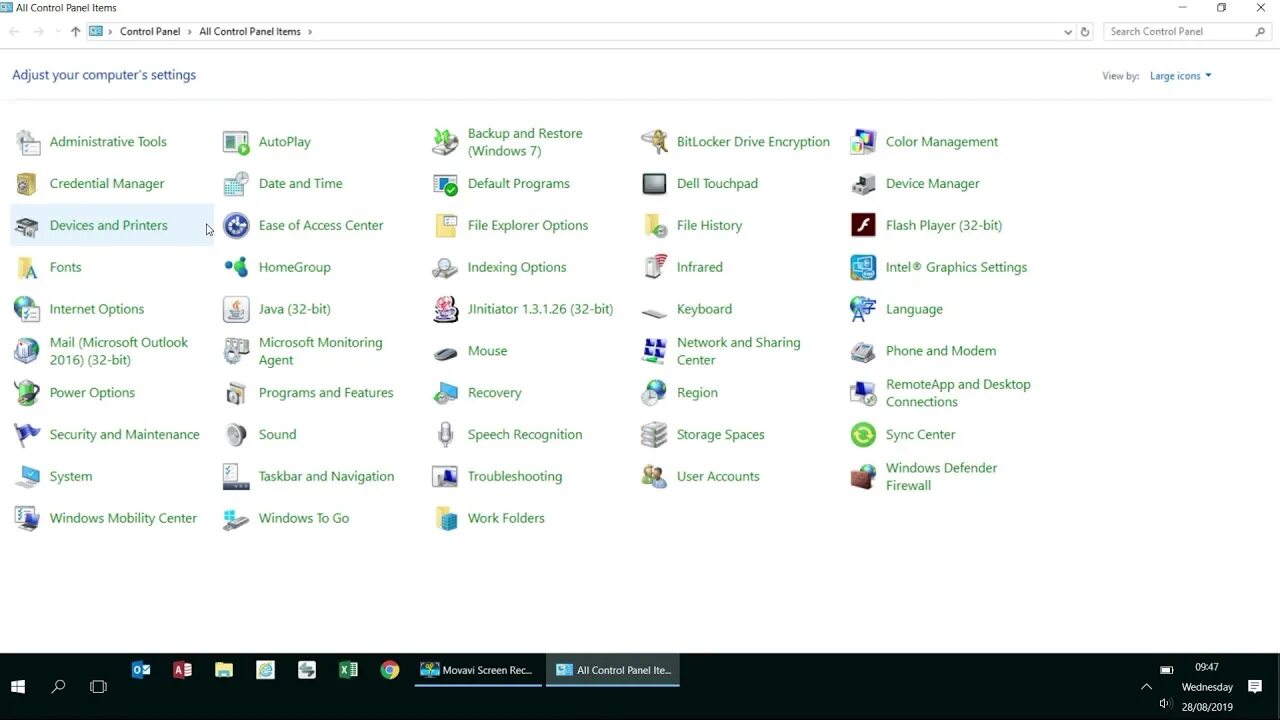1280x720 pixels.
Task: Open the Task View button on taskbar
Action: [x=98, y=687]
